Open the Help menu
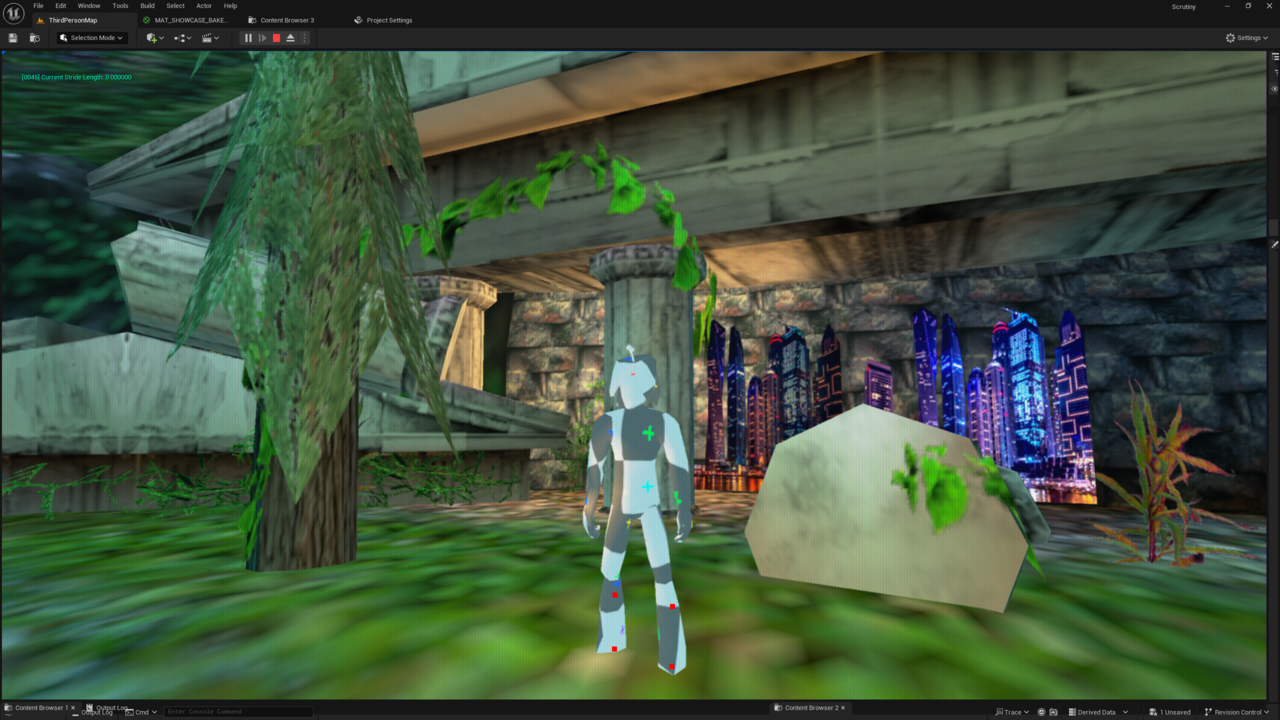The width and height of the screenshot is (1280, 720). click(x=230, y=6)
